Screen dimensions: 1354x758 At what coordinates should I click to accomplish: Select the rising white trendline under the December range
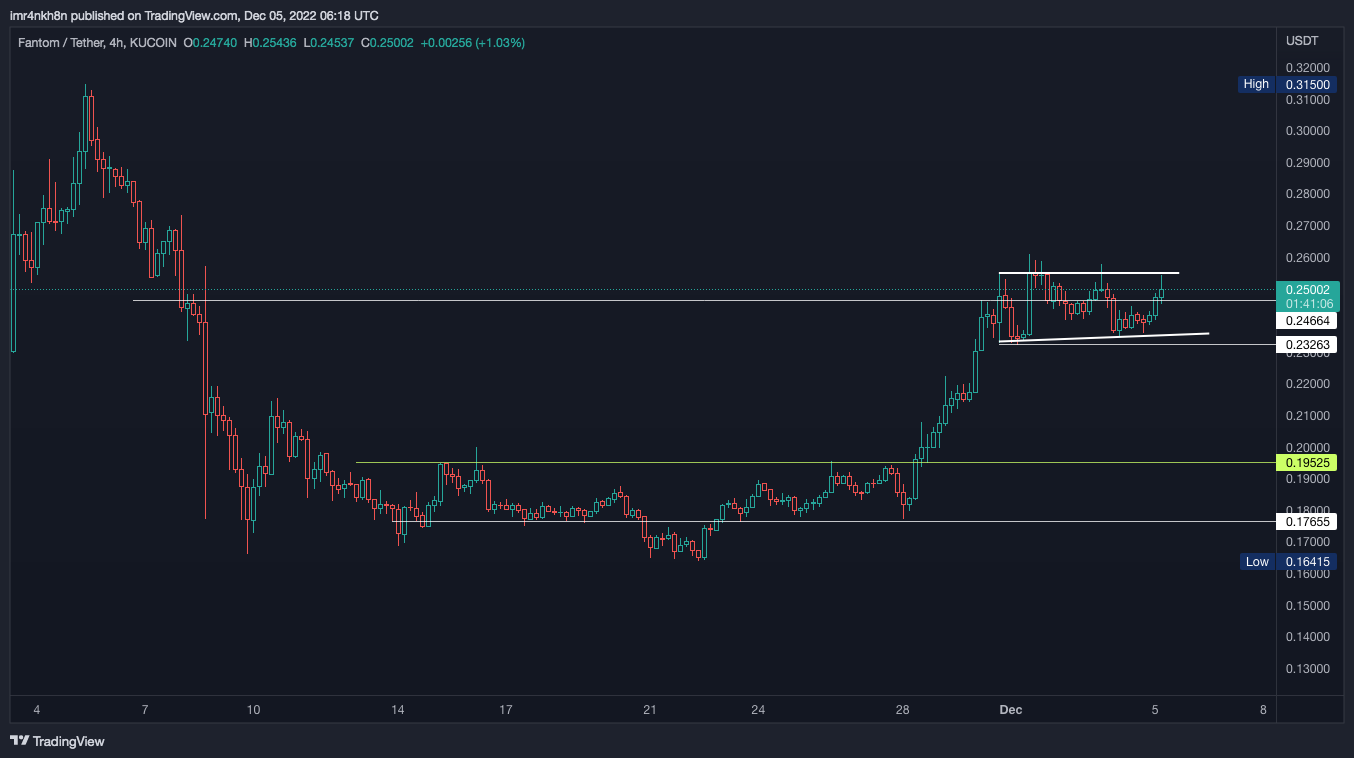pos(1104,338)
